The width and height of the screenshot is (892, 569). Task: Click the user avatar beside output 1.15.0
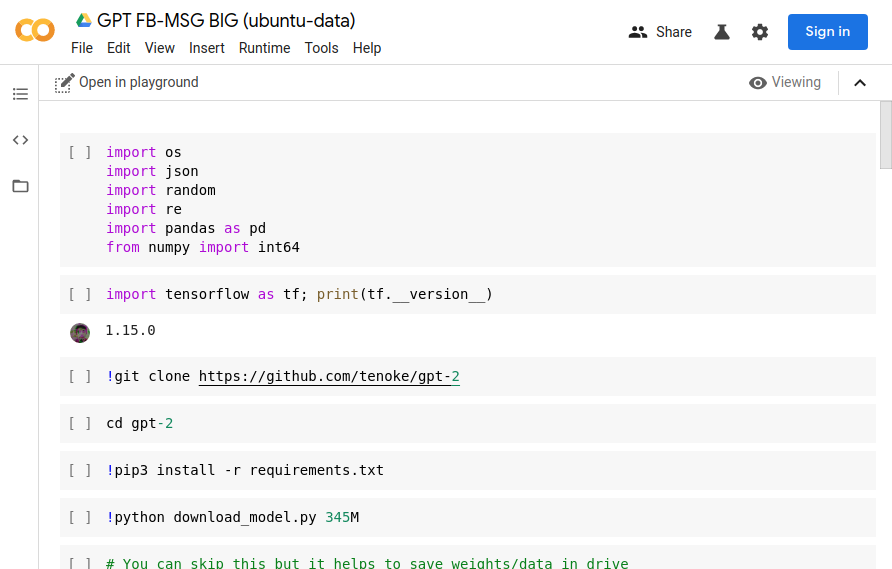point(80,332)
